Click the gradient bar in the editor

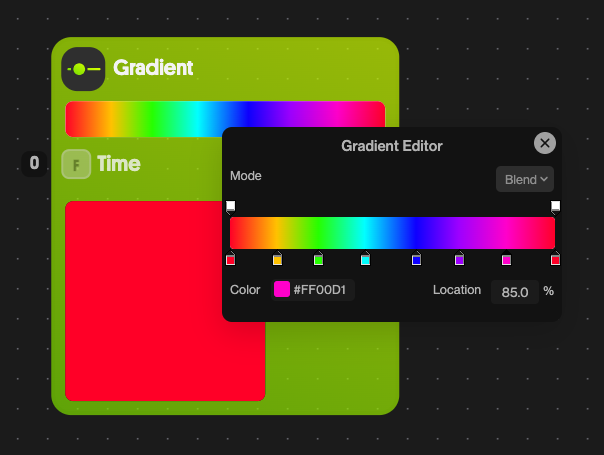[x=392, y=233]
